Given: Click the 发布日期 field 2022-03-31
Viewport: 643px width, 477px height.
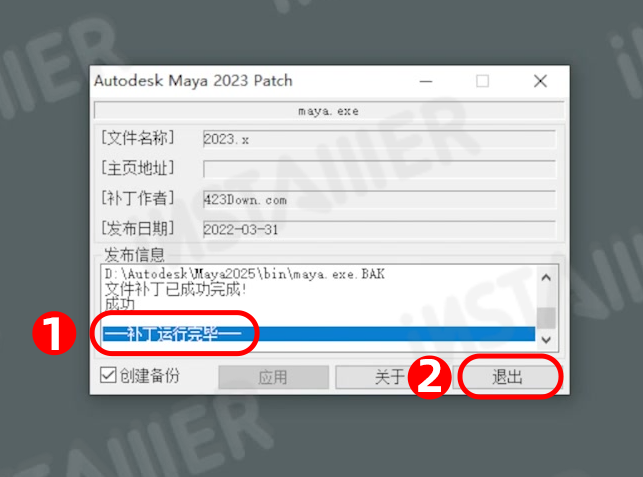Looking at the screenshot, I should 379,230.
